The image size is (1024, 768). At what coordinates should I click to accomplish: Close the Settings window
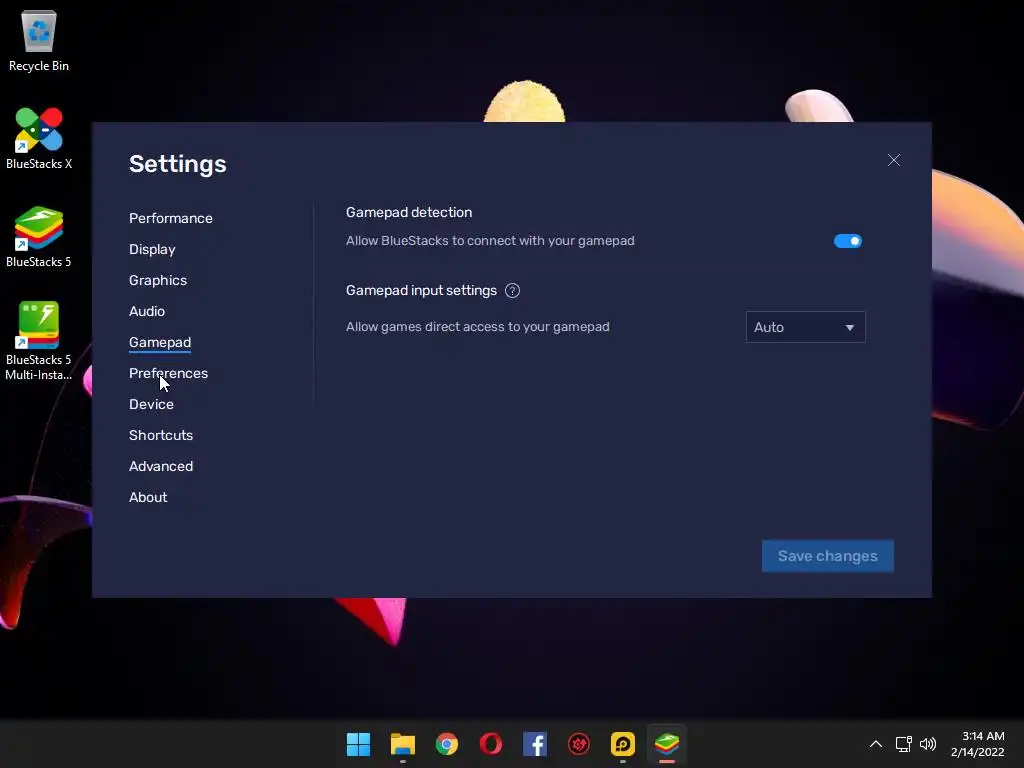[894, 161]
